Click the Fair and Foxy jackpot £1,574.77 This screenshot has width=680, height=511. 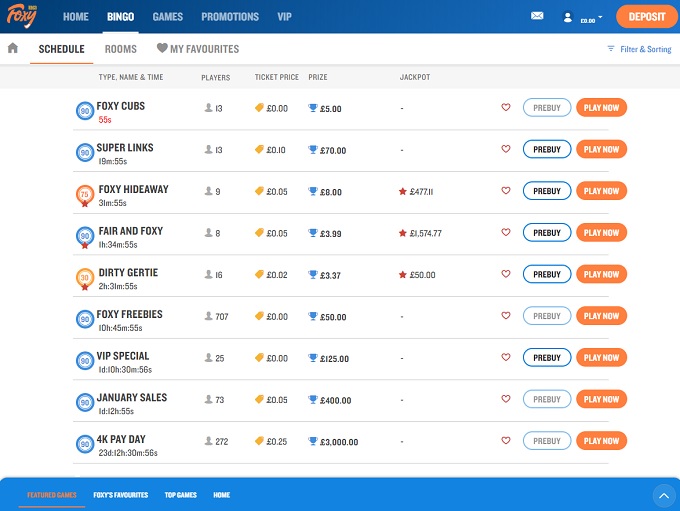(420, 233)
